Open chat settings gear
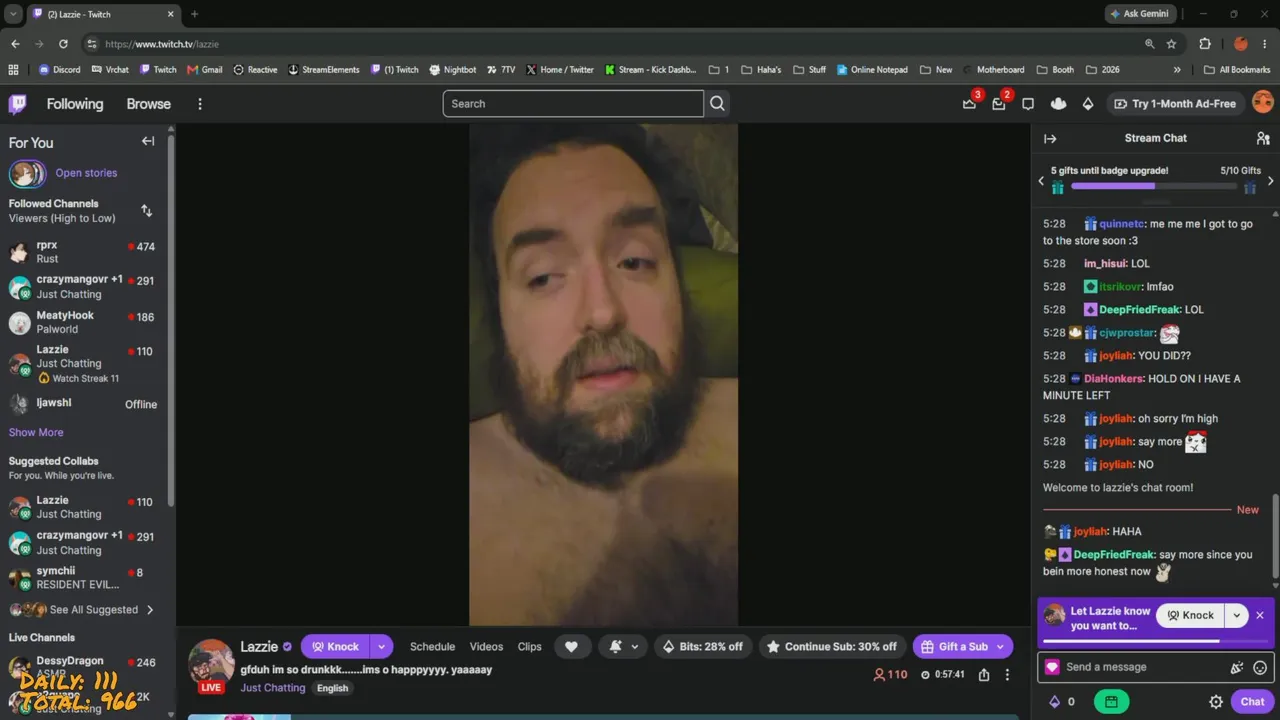Viewport: 1280px width, 720px height. 1216,702
